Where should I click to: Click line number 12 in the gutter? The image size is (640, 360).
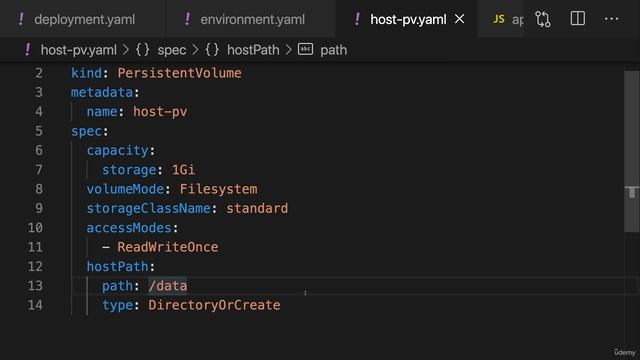click(x=35, y=267)
